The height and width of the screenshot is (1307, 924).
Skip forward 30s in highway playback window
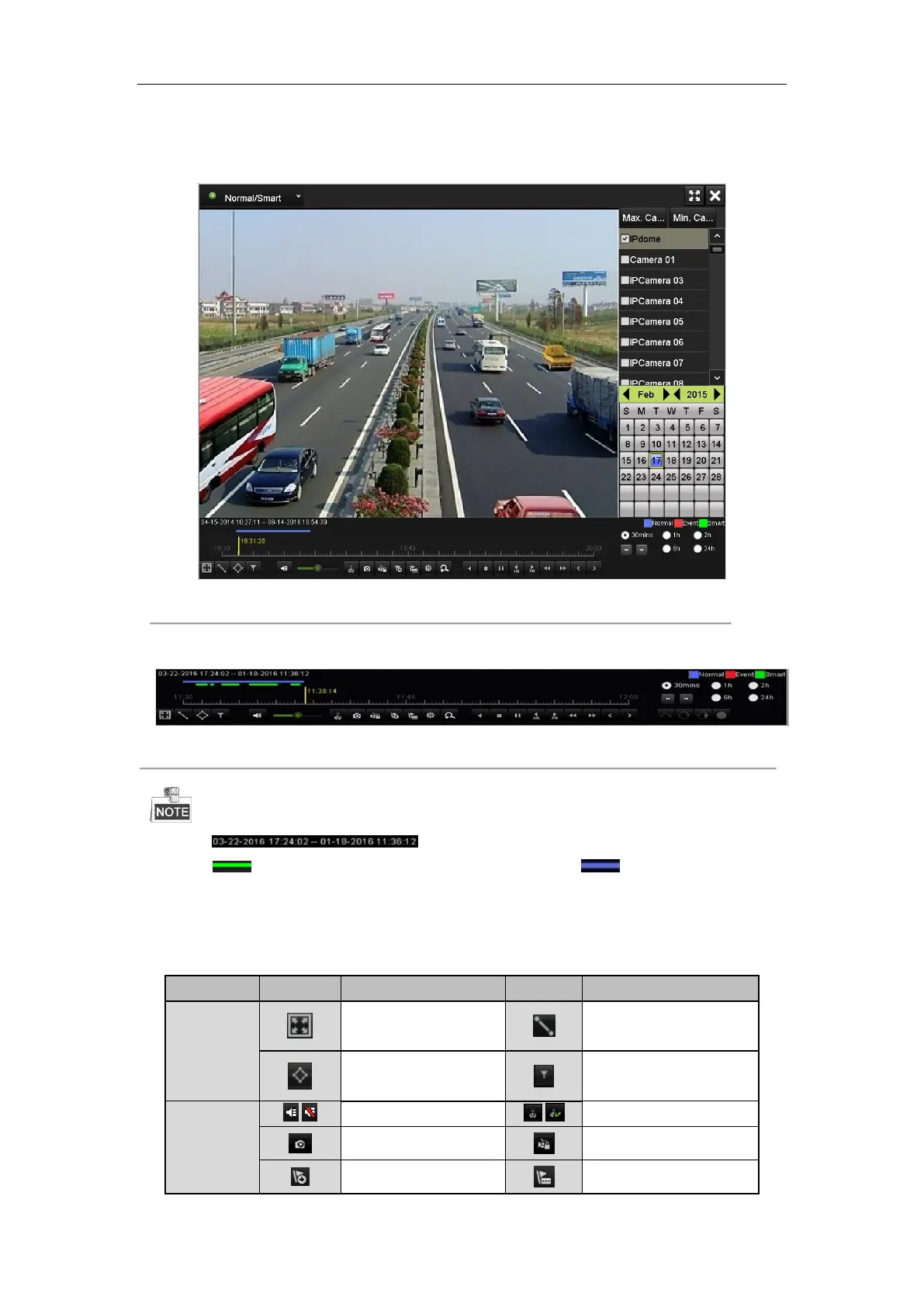(x=531, y=568)
